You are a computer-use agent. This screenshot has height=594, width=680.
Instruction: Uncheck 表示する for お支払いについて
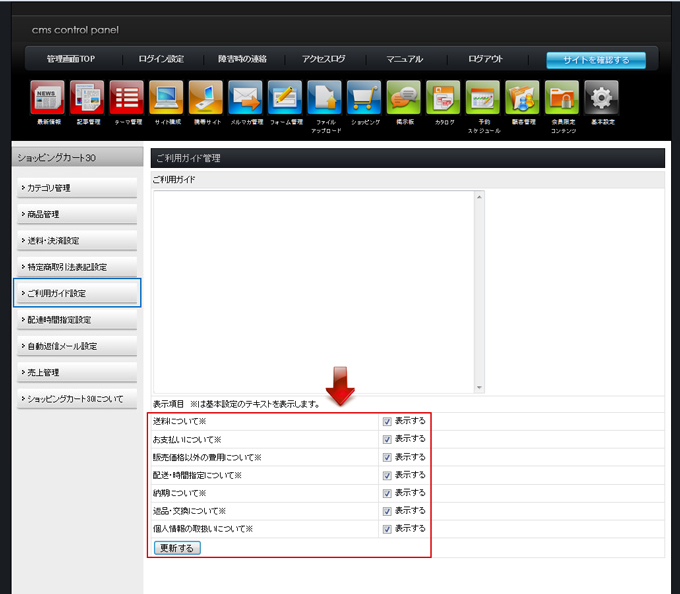pos(387,440)
